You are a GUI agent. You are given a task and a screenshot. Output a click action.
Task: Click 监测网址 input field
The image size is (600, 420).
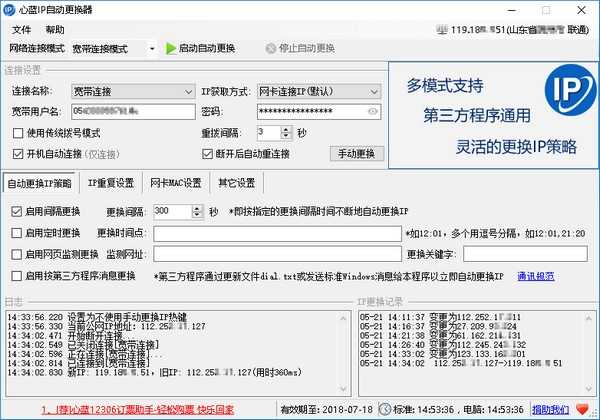coord(277,254)
